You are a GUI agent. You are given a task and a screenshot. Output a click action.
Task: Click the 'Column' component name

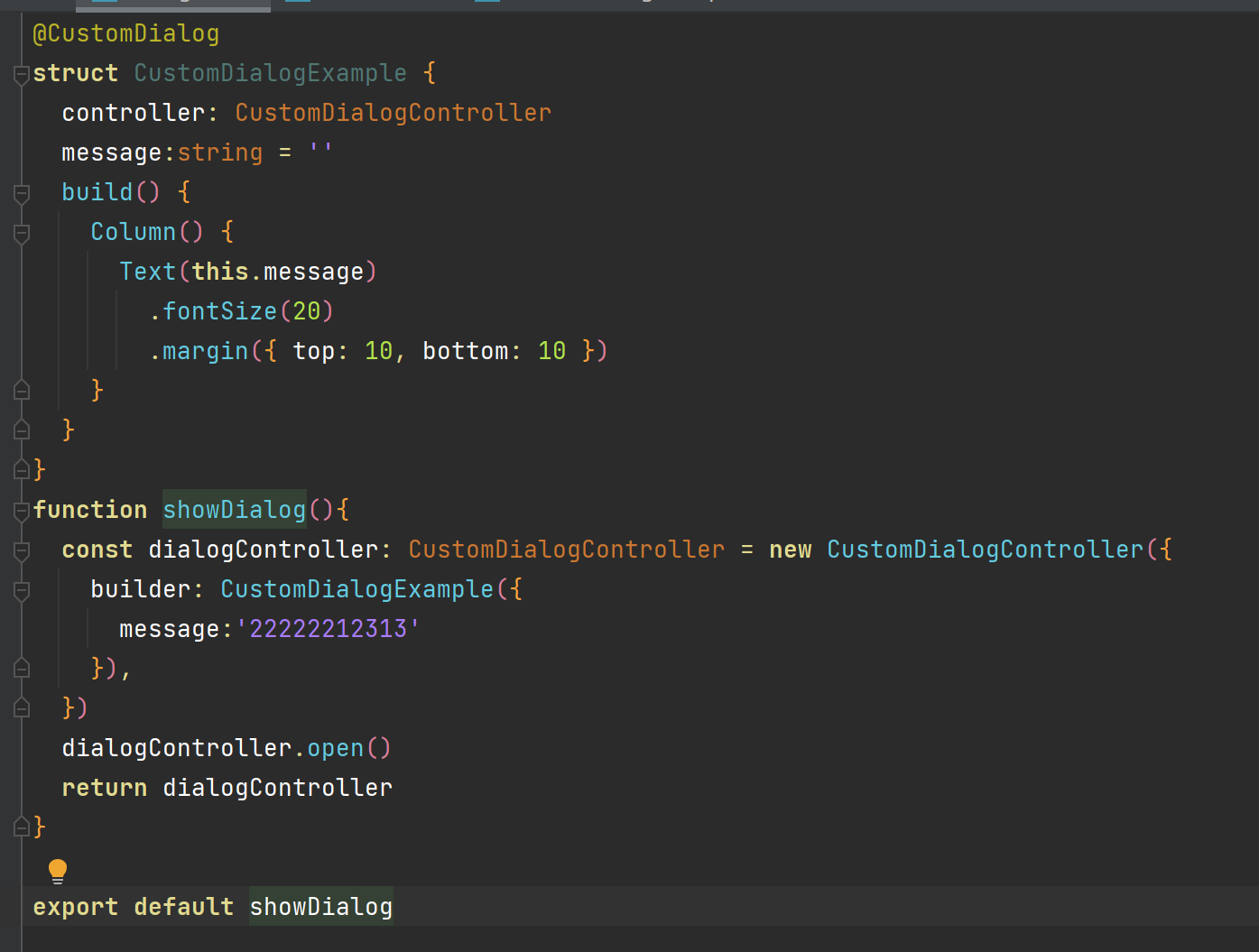tap(134, 232)
